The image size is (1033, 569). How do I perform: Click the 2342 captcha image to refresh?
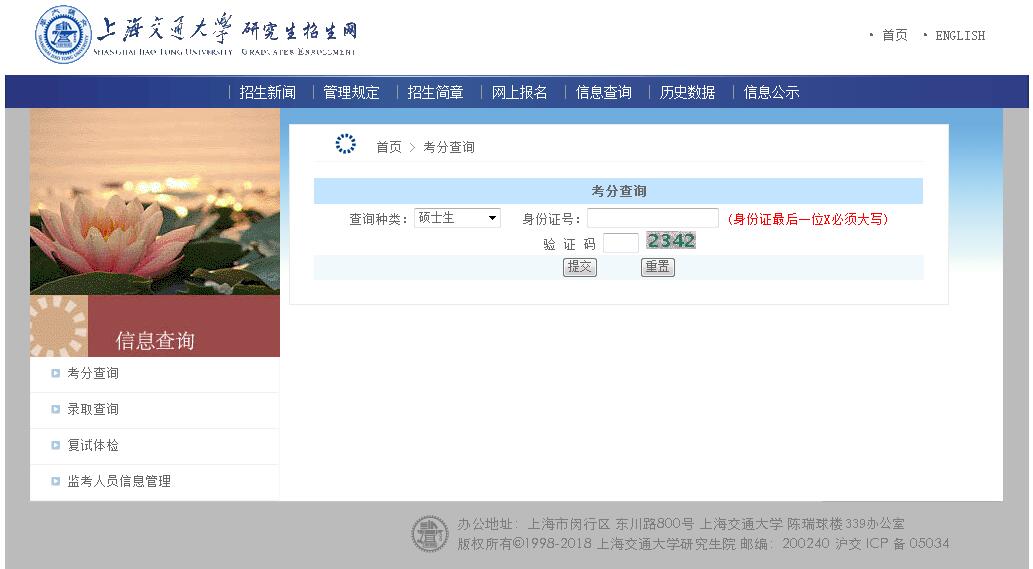click(671, 241)
